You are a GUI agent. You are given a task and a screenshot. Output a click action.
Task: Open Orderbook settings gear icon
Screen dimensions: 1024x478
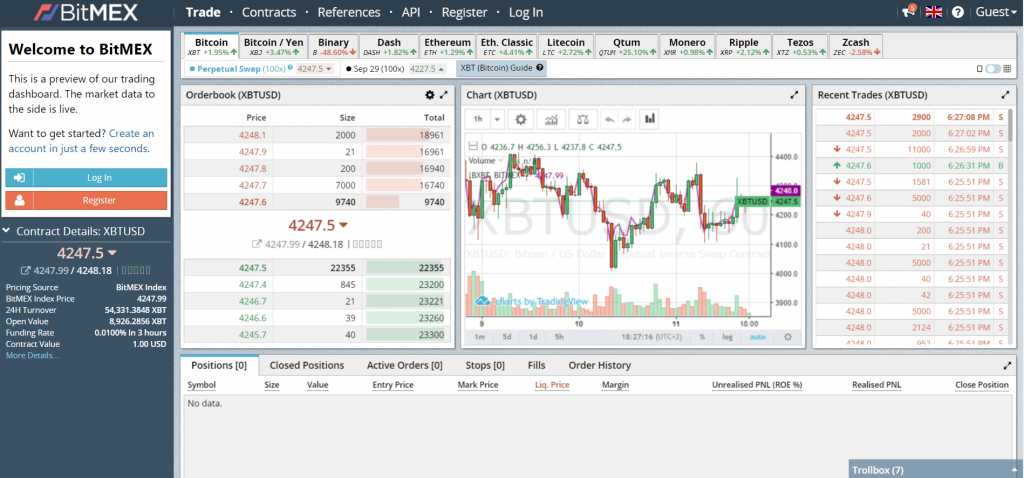tap(429, 95)
